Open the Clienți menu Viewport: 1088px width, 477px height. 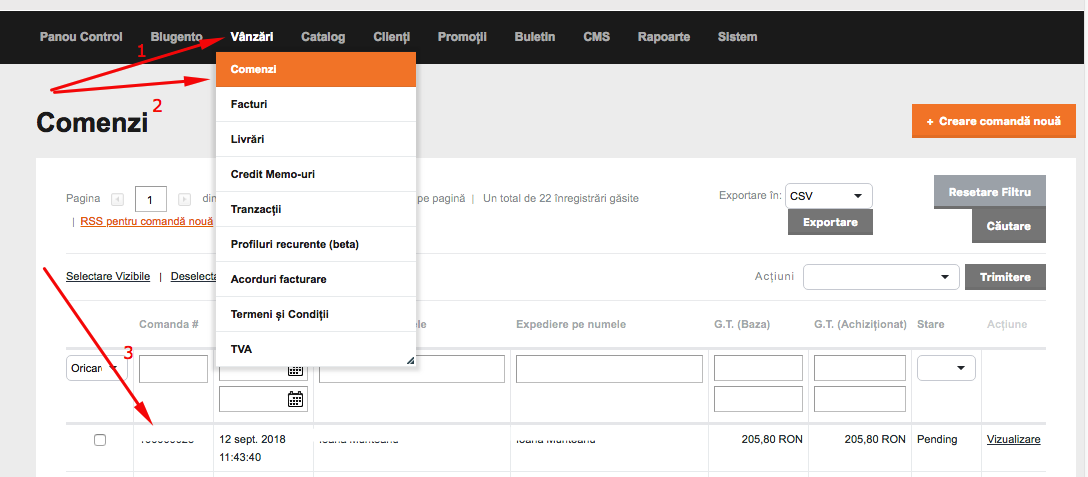(x=391, y=37)
